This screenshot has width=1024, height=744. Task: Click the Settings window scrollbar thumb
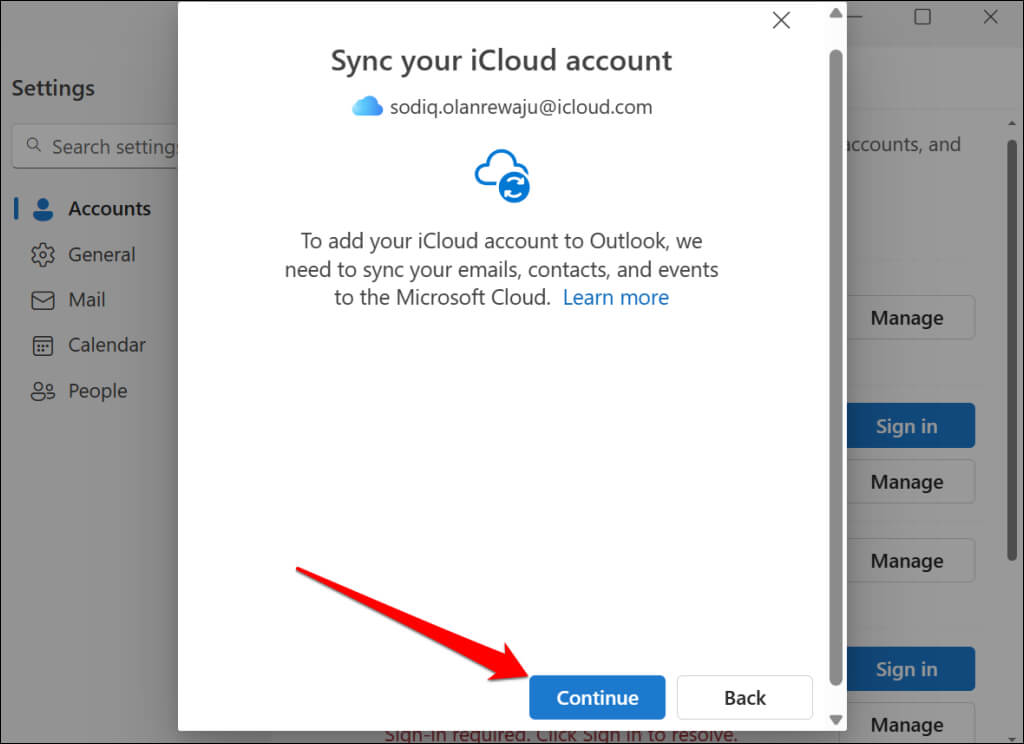coord(1012,349)
